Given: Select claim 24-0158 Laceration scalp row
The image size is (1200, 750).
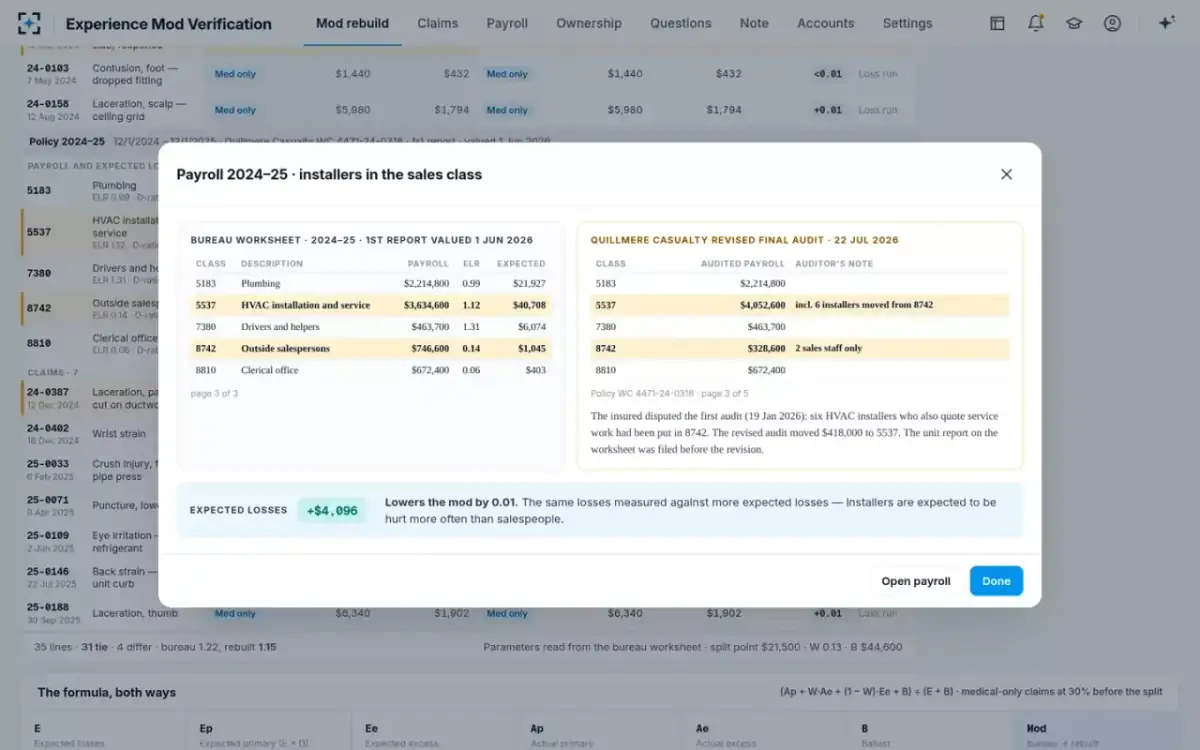Looking at the screenshot, I should pyautogui.click(x=468, y=109).
